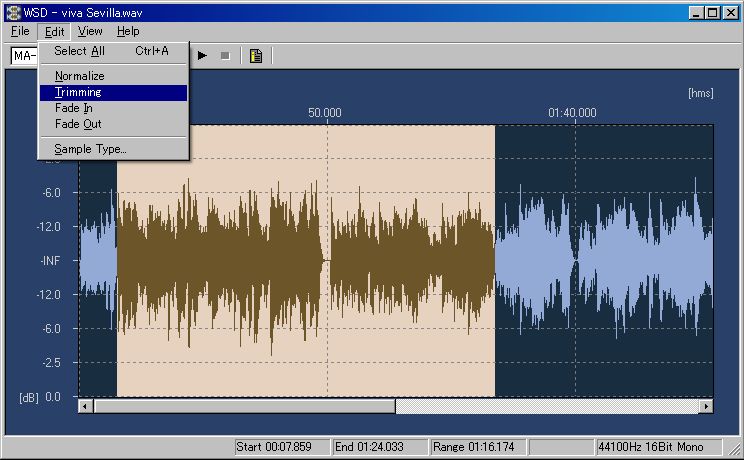Click the End 01:24.033 status field
Image resolution: width=744 pixels, height=460 pixels.
(380, 447)
